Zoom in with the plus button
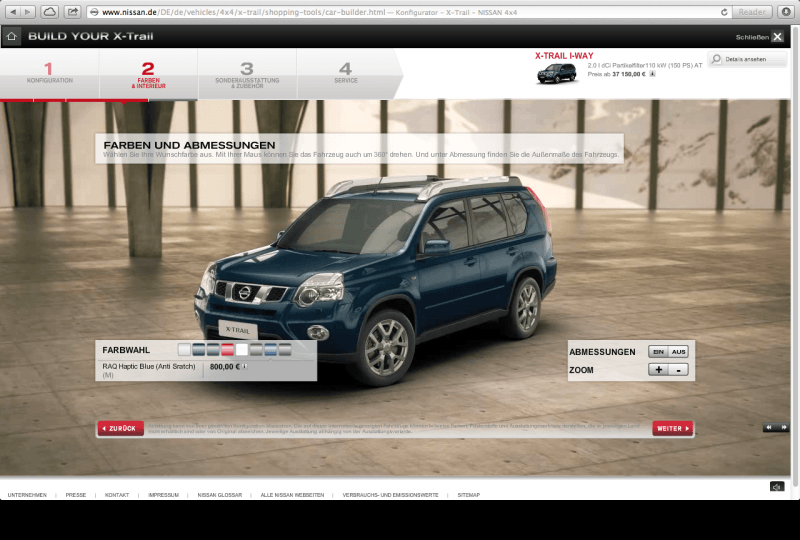This screenshot has width=800, height=540. 658,370
